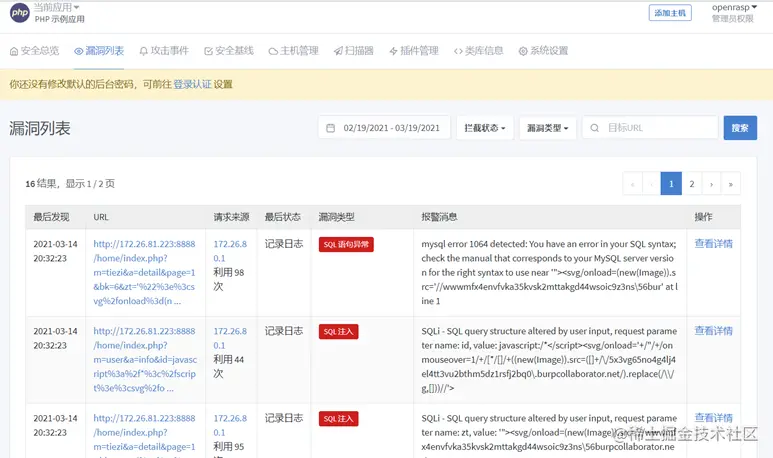Click the date range 02/19/2021 - 03/19/2021 field

point(385,128)
